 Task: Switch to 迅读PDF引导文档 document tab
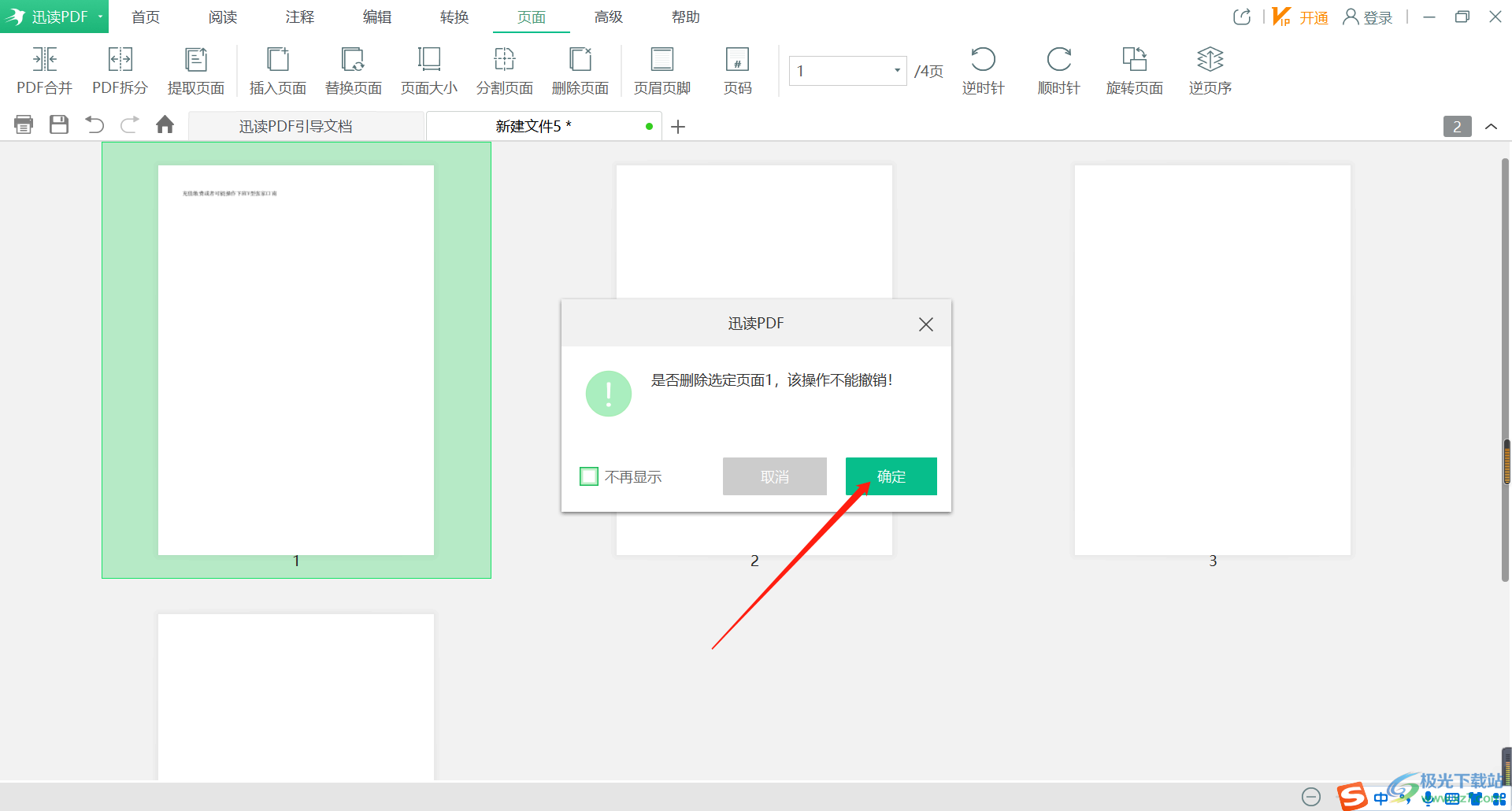(306, 126)
